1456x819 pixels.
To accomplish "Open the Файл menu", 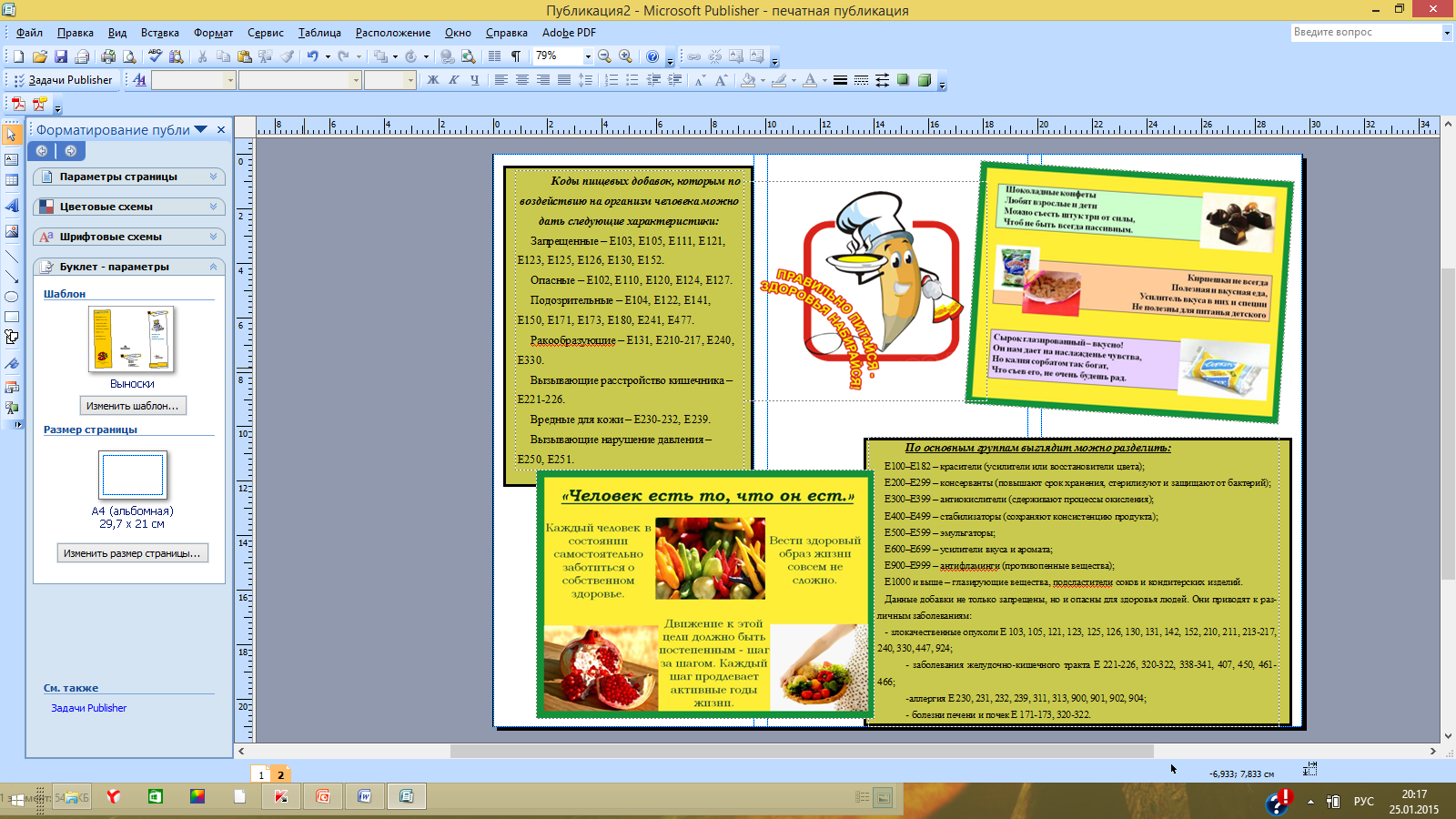I will pyautogui.click(x=29, y=33).
